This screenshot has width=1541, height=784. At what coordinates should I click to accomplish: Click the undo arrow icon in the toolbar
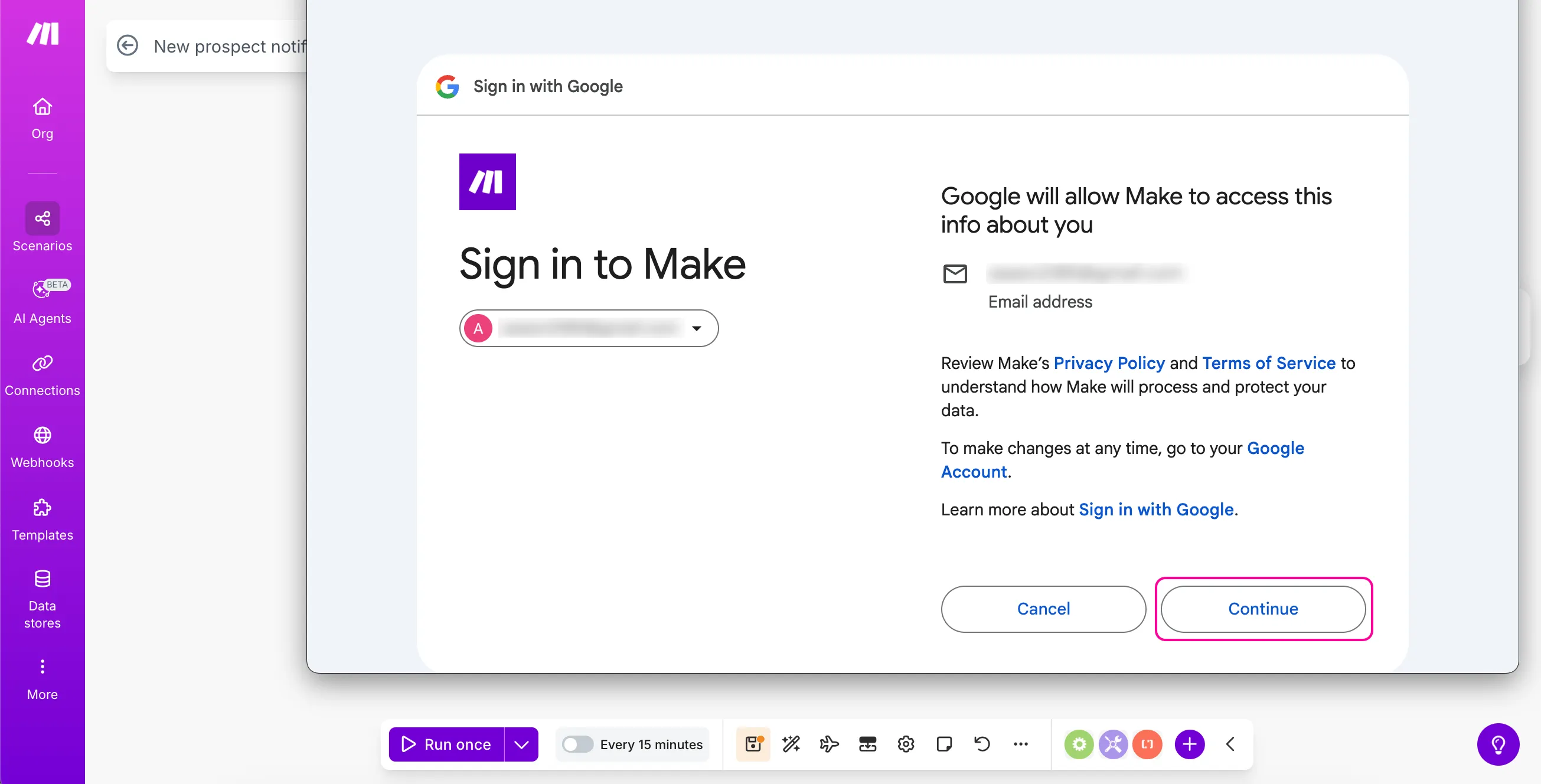[982, 744]
